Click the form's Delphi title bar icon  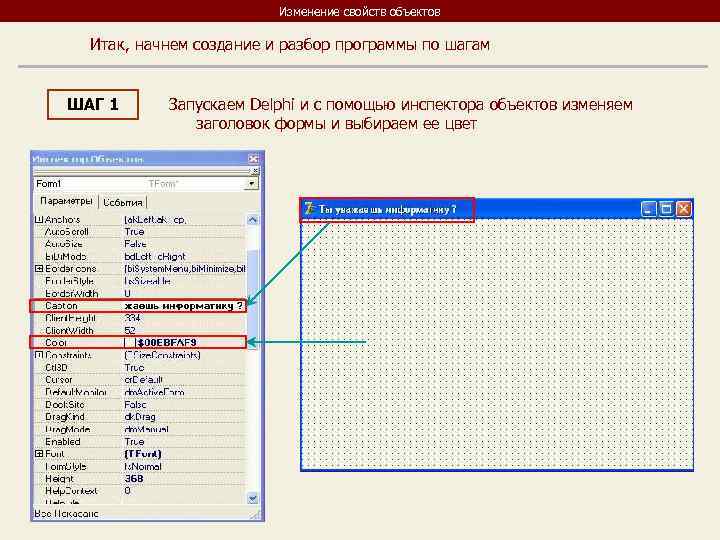(309, 209)
